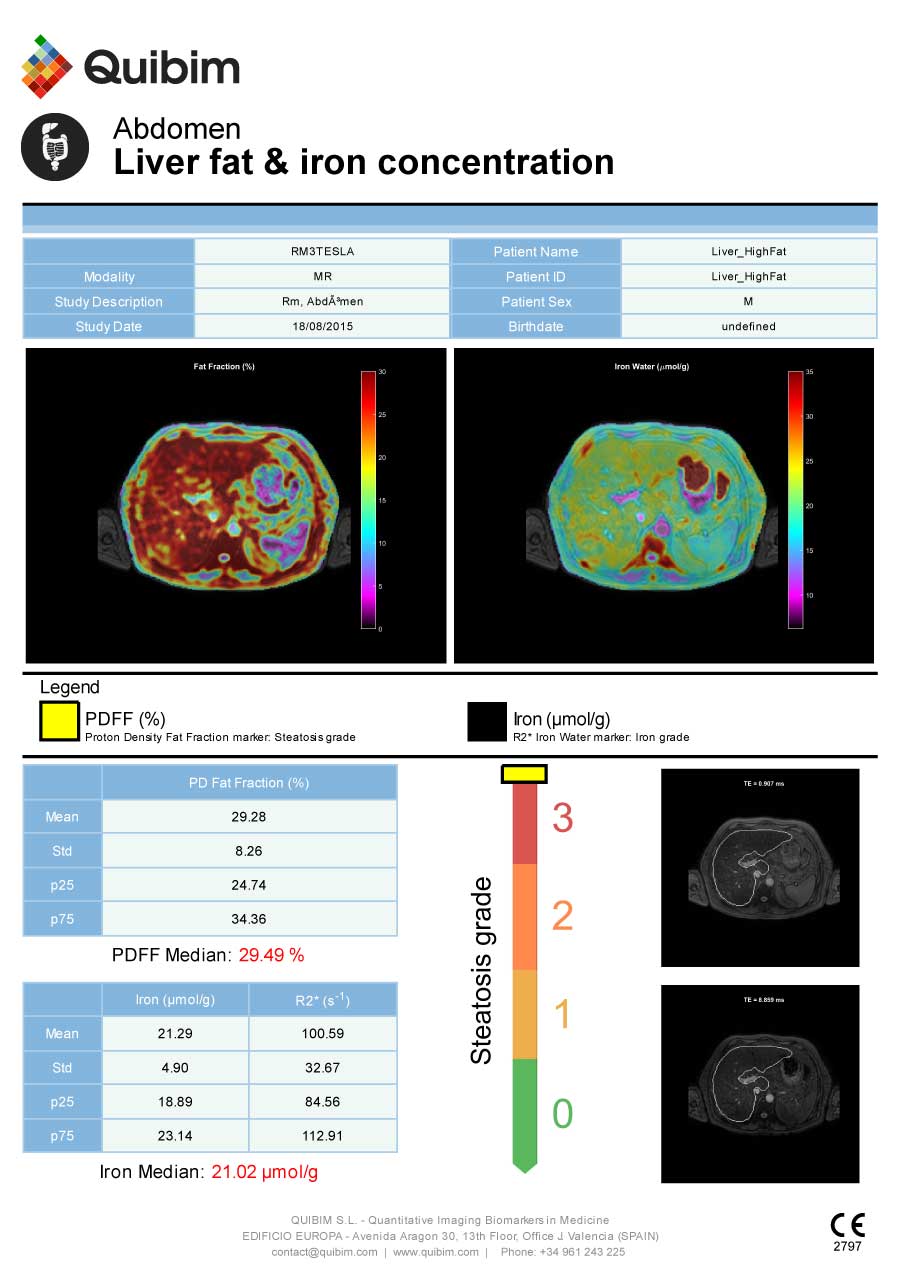The height and width of the screenshot is (1274, 901).
Task: Select the black Iron legend swatch
Action: pos(487,721)
